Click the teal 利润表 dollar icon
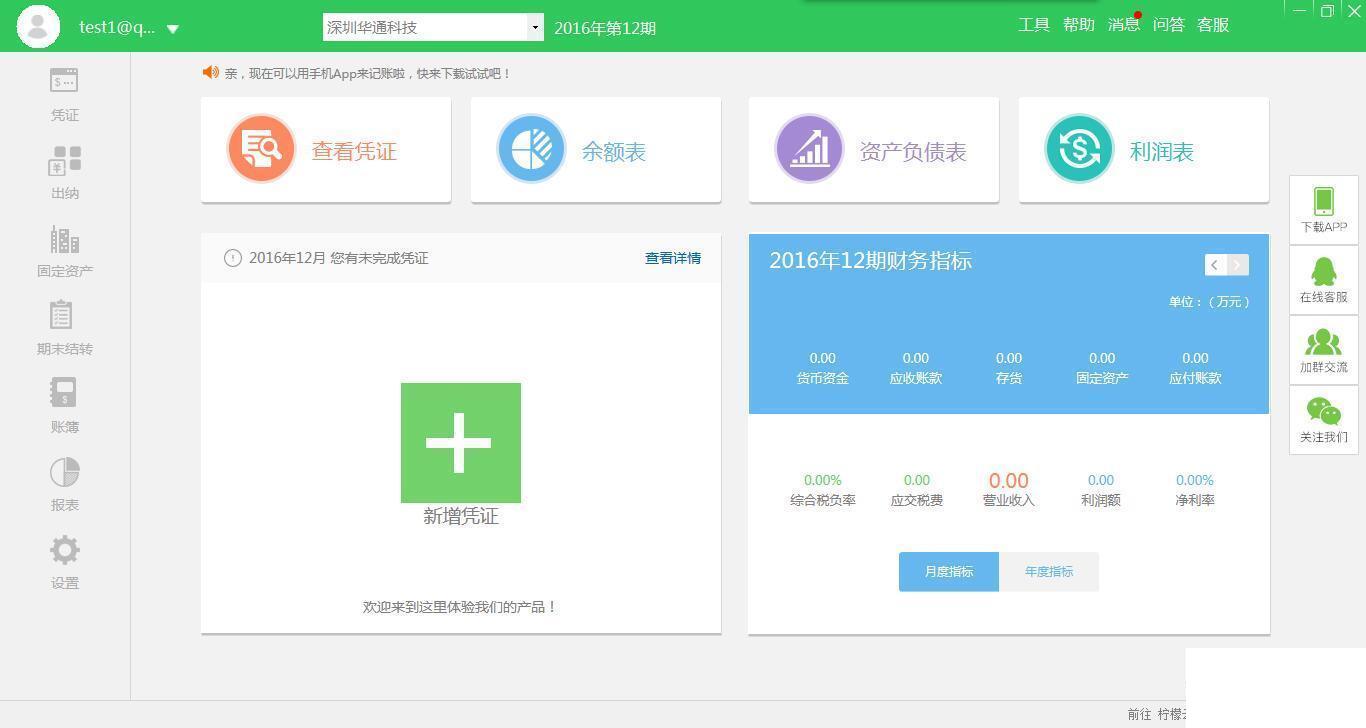 pos(1079,149)
